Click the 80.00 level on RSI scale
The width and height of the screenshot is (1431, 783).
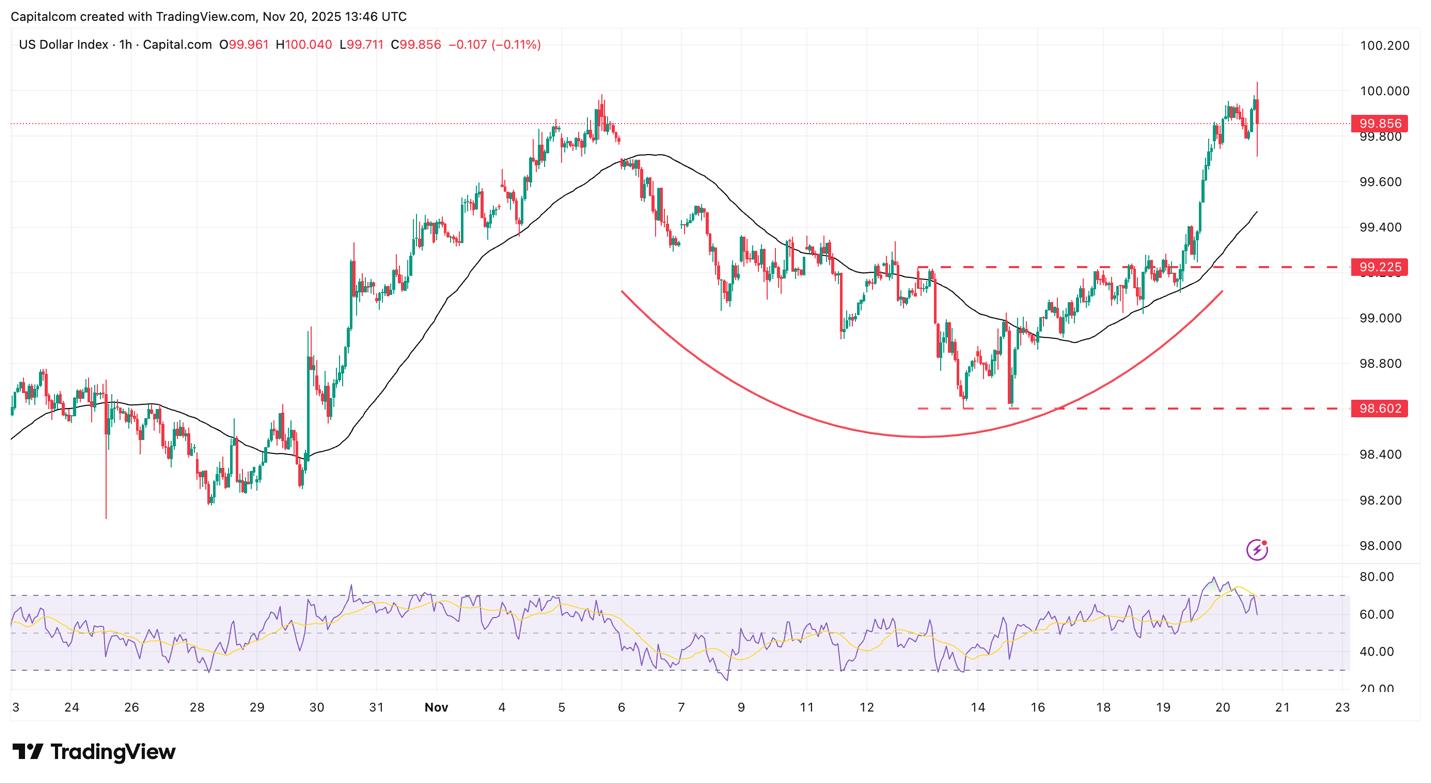click(1378, 577)
